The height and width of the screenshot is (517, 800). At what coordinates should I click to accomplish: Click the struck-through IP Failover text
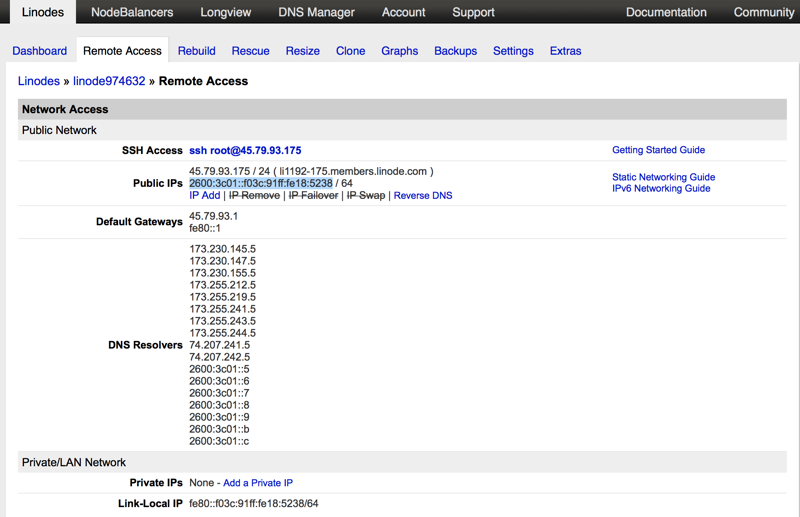313,195
